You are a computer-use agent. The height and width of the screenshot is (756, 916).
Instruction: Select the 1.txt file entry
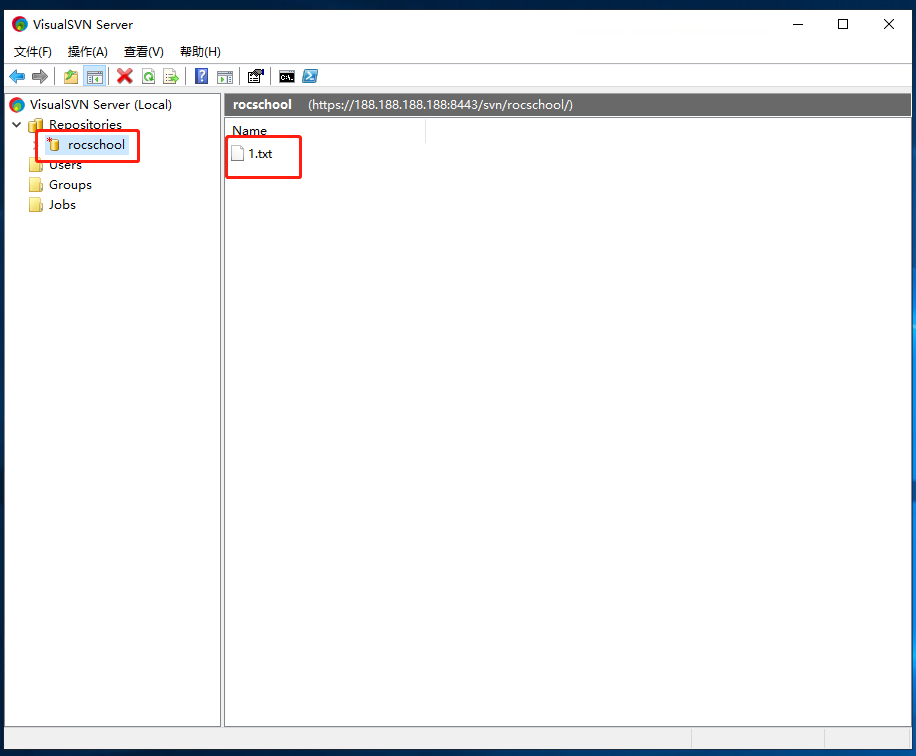pos(260,154)
